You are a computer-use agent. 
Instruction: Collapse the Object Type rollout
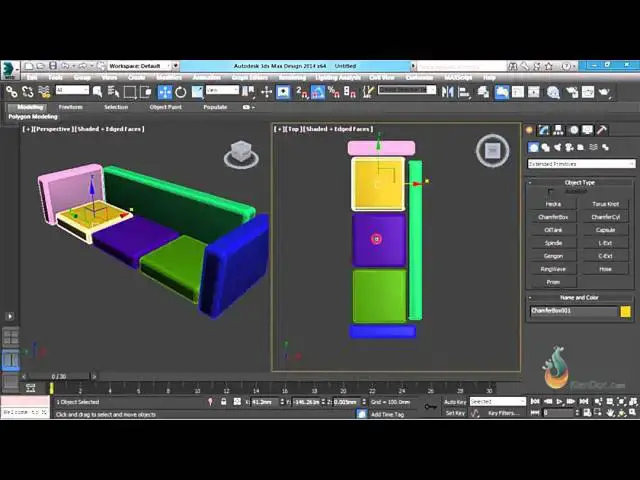tap(580, 182)
